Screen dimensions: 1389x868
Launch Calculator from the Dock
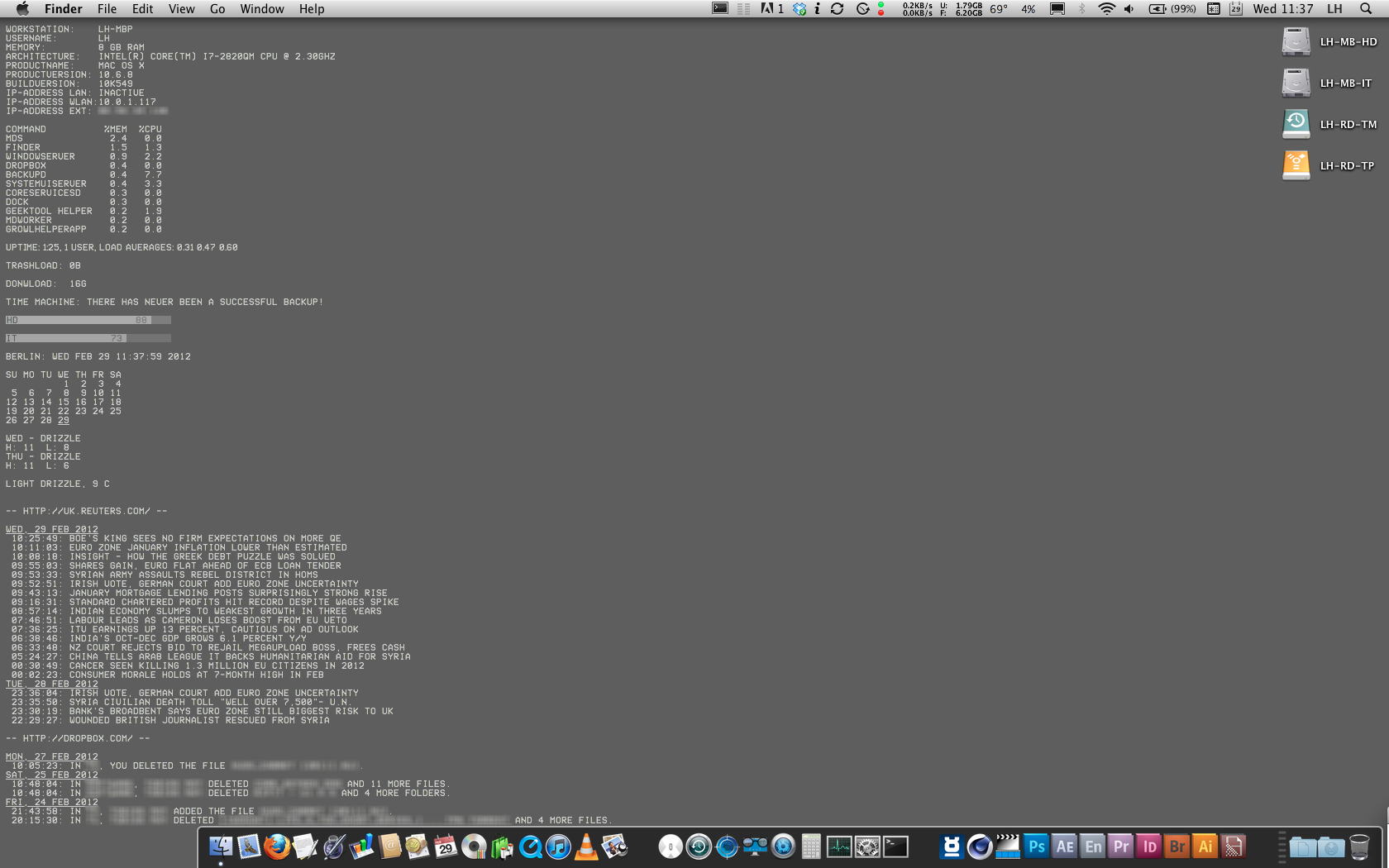811,847
